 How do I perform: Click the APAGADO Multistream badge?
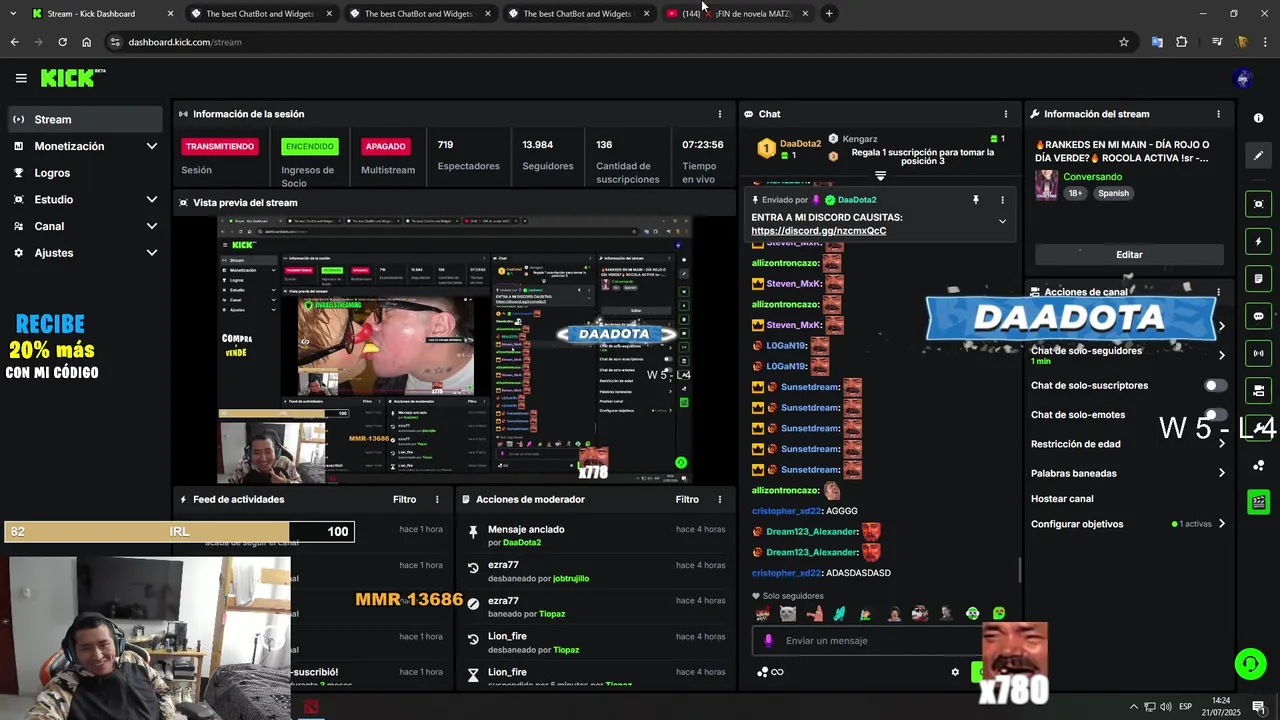pyautogui.click(x=385, y=146)
